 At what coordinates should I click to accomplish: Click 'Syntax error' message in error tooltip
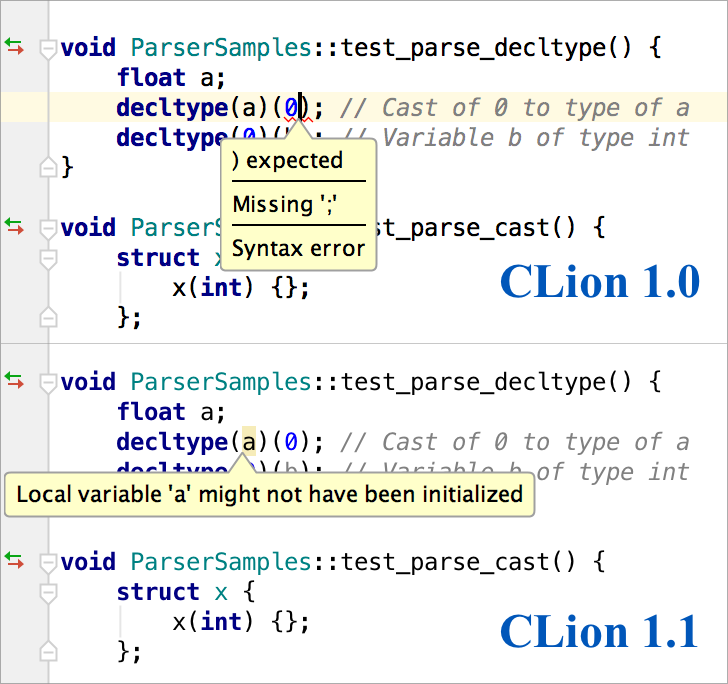[x=299, y=248]
